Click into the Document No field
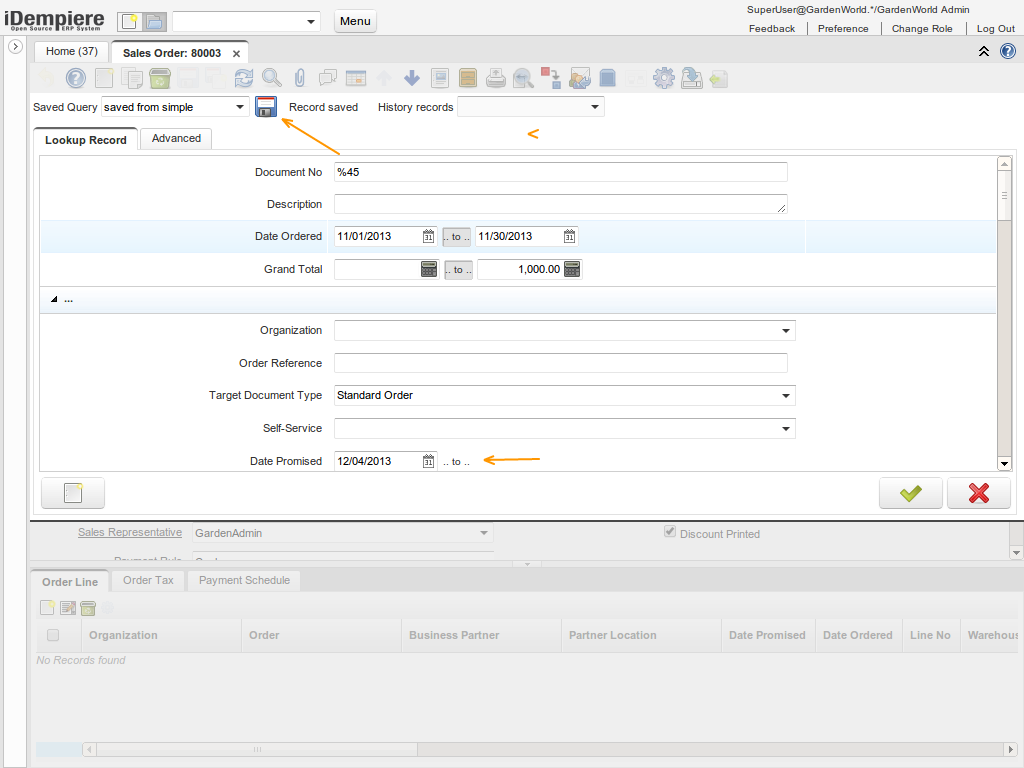 [560, 172]
